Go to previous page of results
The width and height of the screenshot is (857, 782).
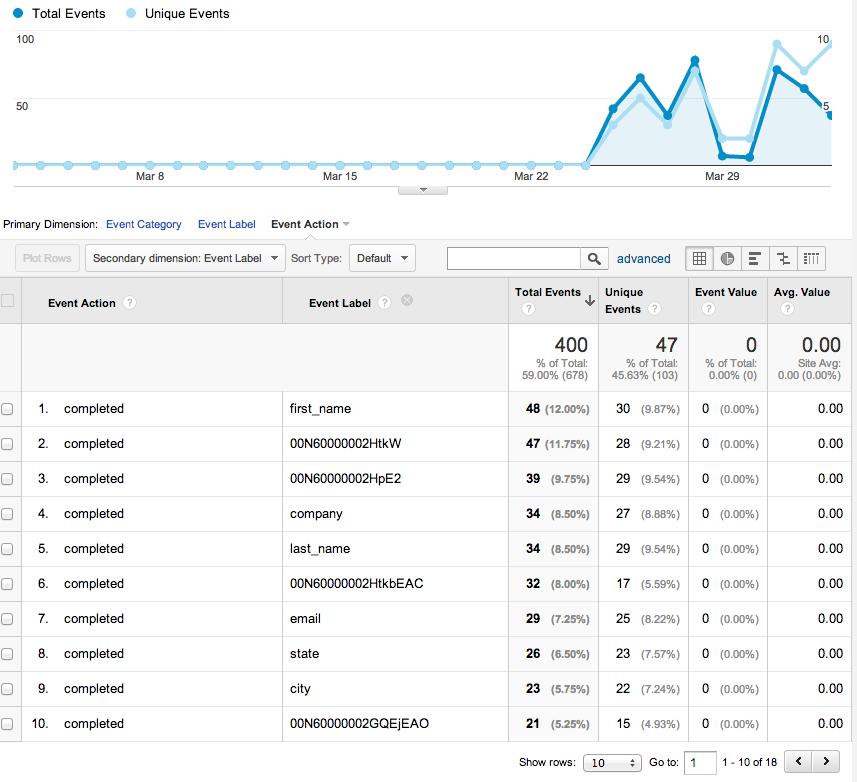799,761
